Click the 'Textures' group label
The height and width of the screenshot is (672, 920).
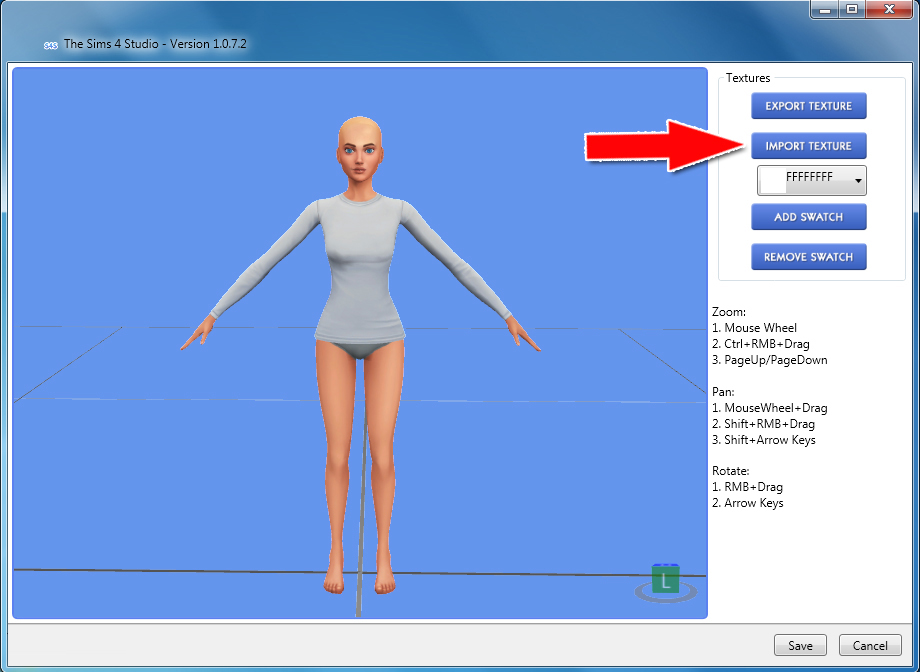point(748,77)
